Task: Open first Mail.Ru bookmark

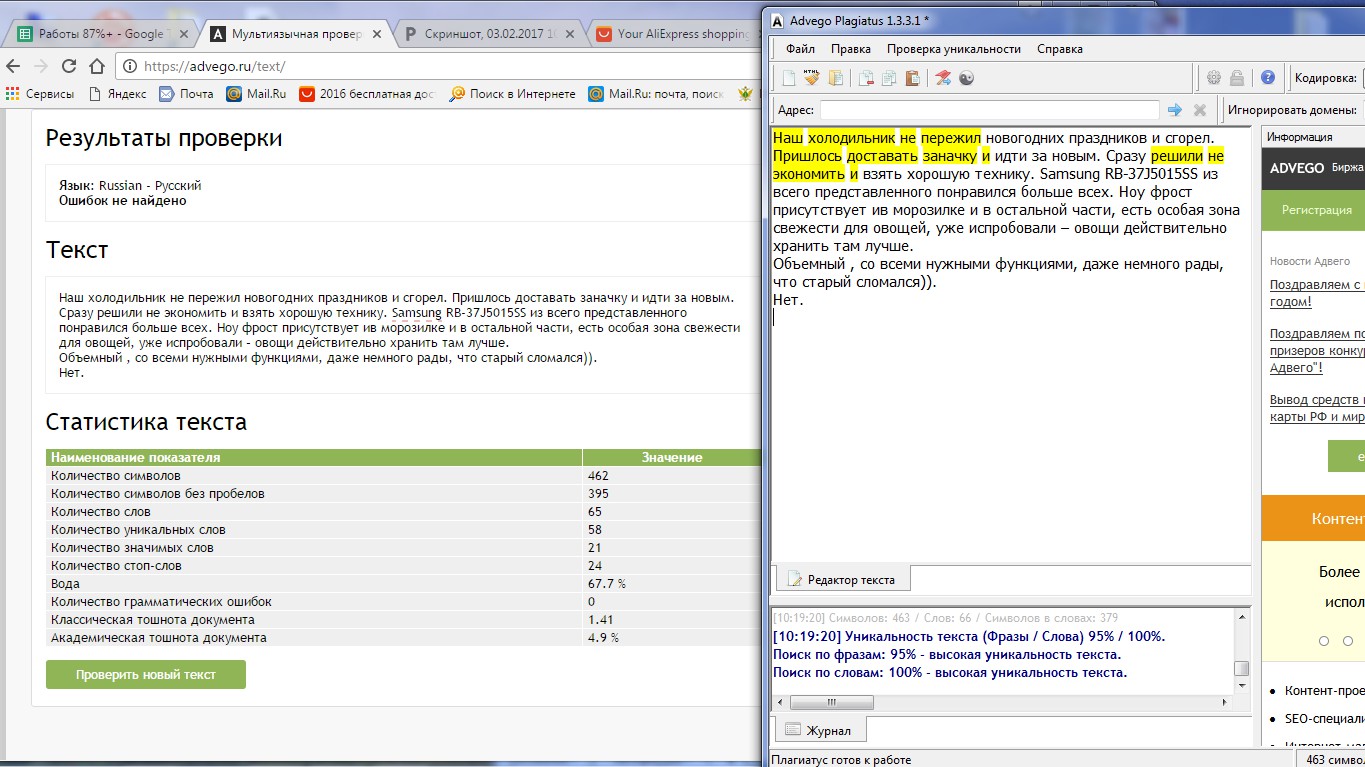Action: (256, 94)
